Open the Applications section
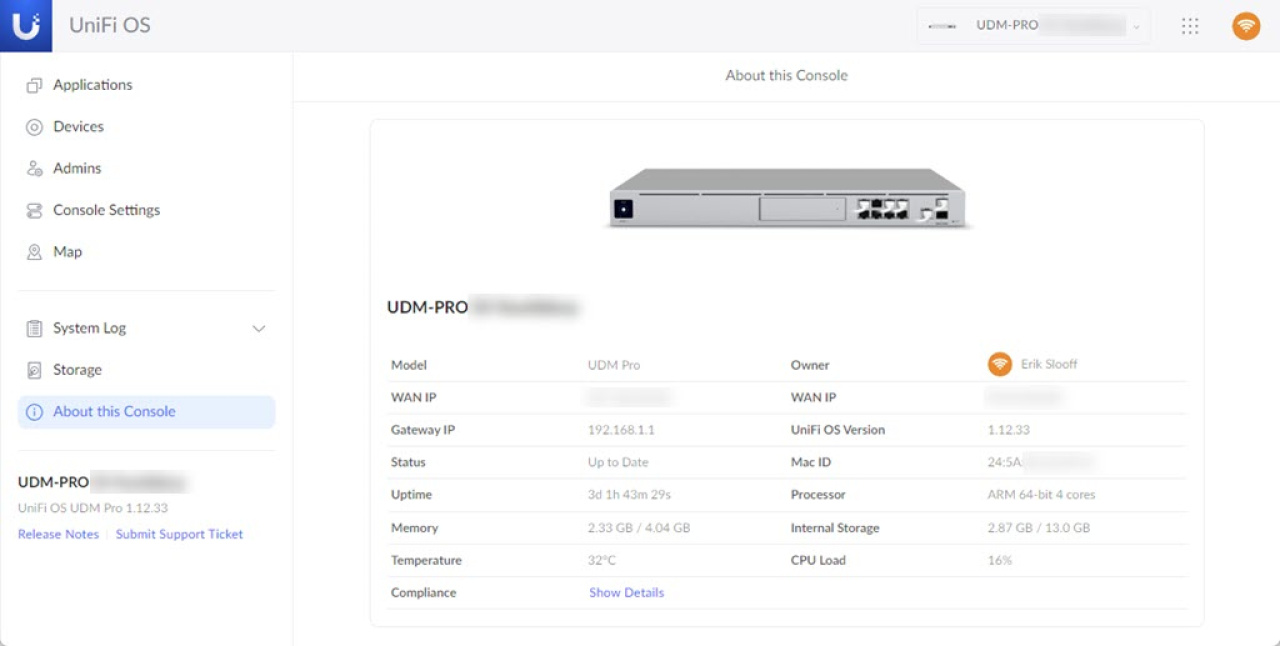 (92, 84)
